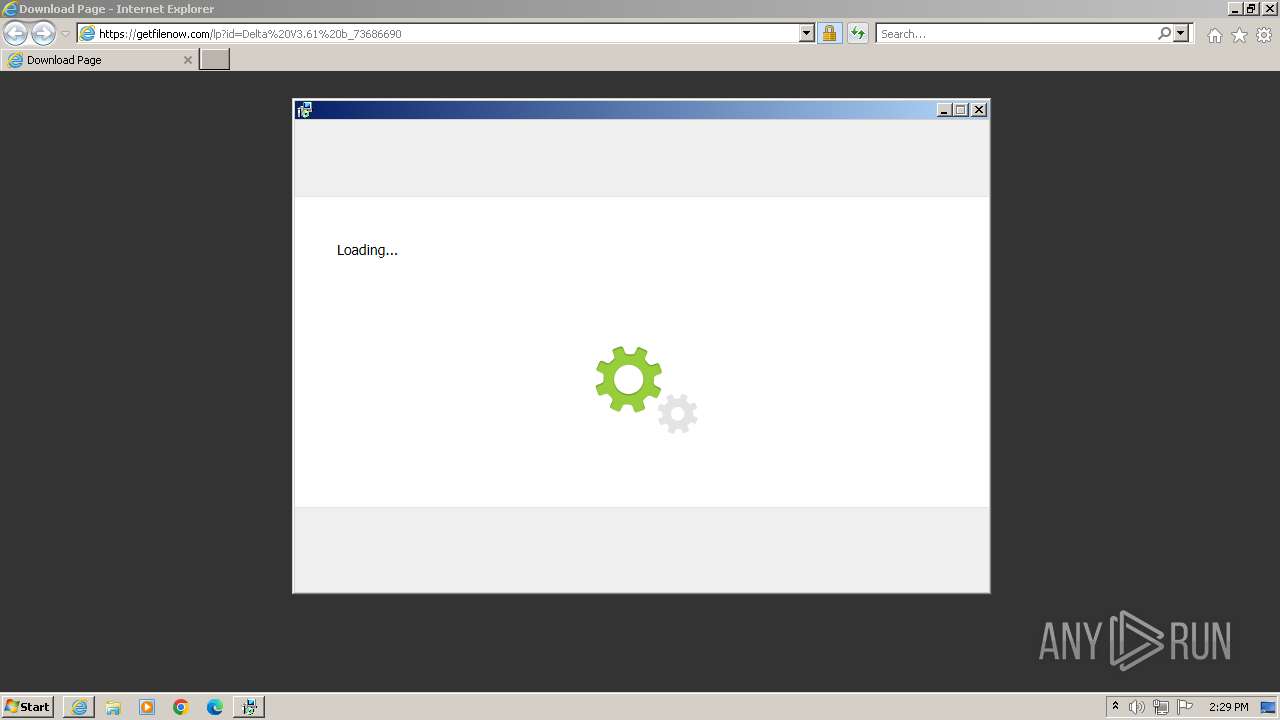Viewport: 1280px width, 720px height.
Task: View the security lock report icon
Action: (x=829, y=33)
